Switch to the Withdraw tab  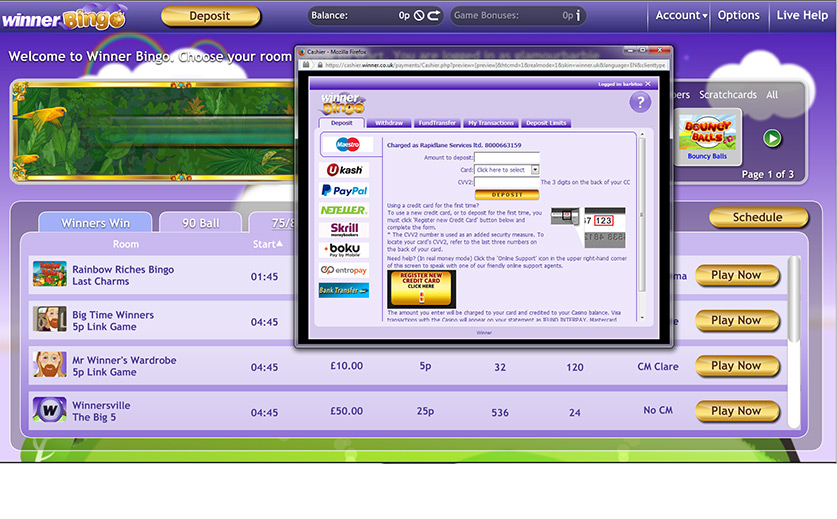click(389, 123)
